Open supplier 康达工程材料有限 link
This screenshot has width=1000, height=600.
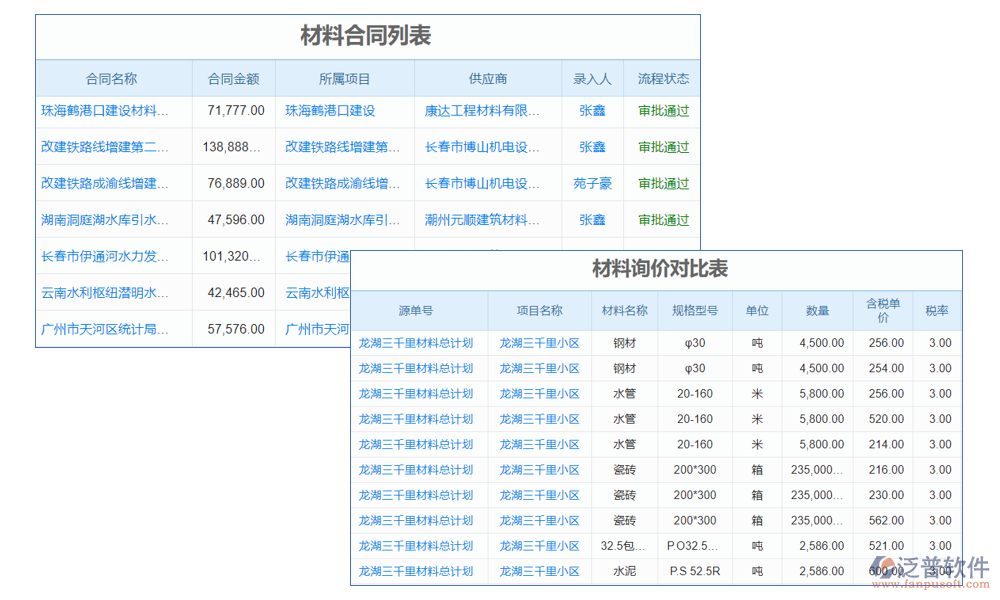coord(488,110)
